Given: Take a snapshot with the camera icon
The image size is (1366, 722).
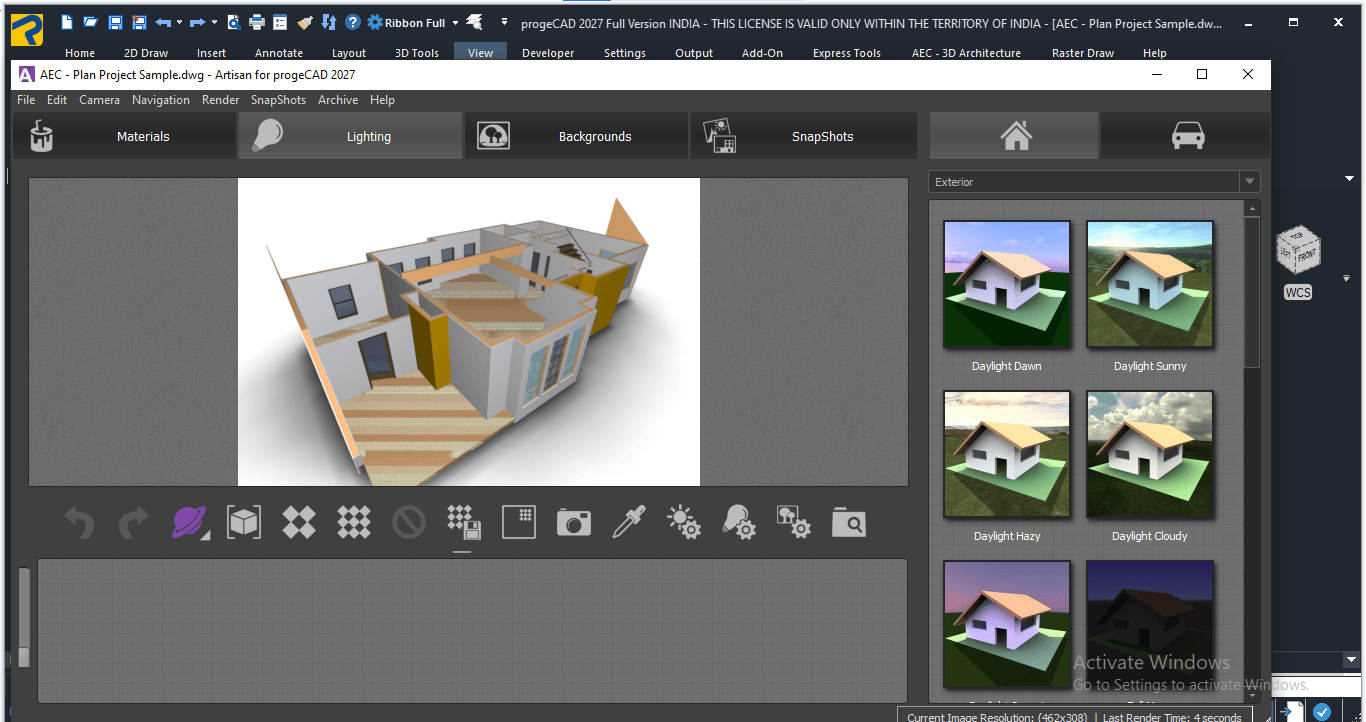Looking at the screenshot, I should coord(574,522).
